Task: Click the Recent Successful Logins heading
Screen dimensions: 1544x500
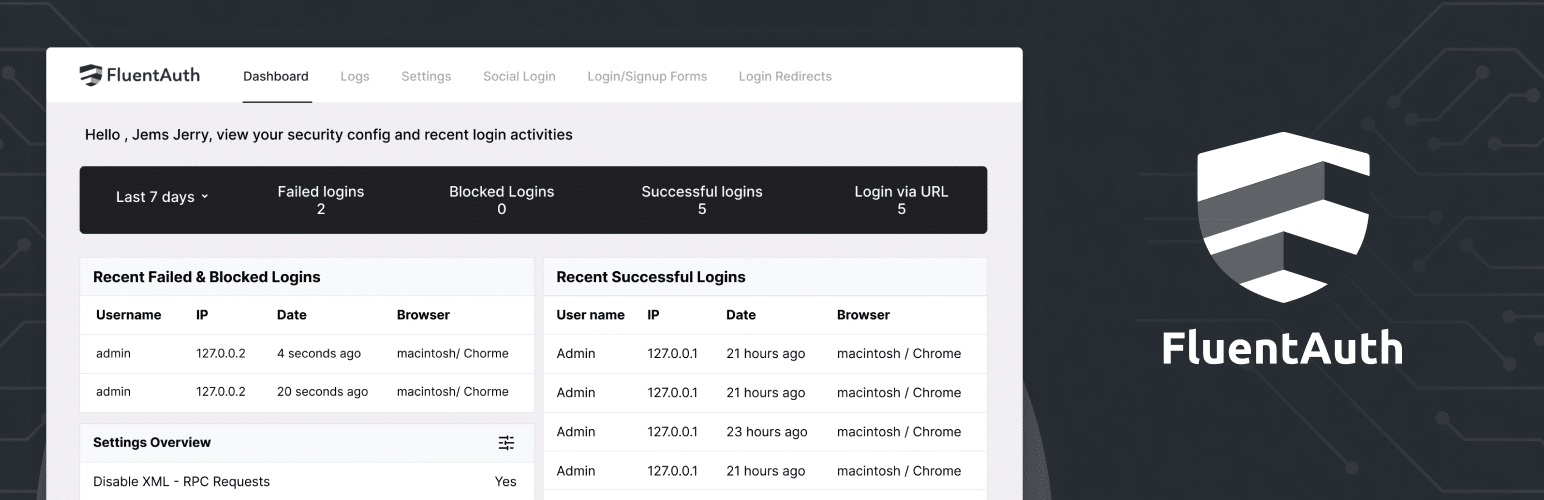Action: pos(651,277)
